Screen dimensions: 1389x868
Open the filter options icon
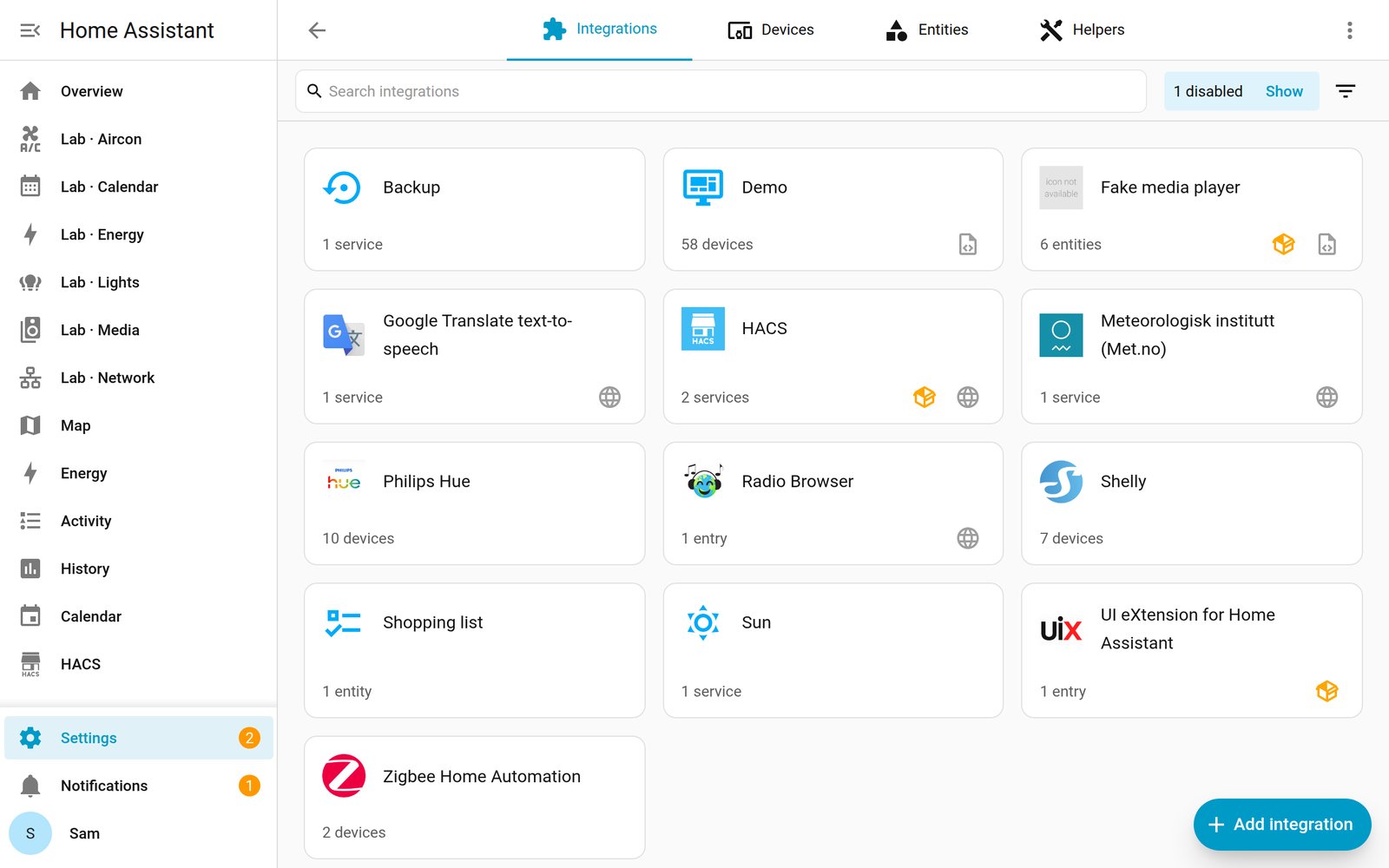(1345, 91)
